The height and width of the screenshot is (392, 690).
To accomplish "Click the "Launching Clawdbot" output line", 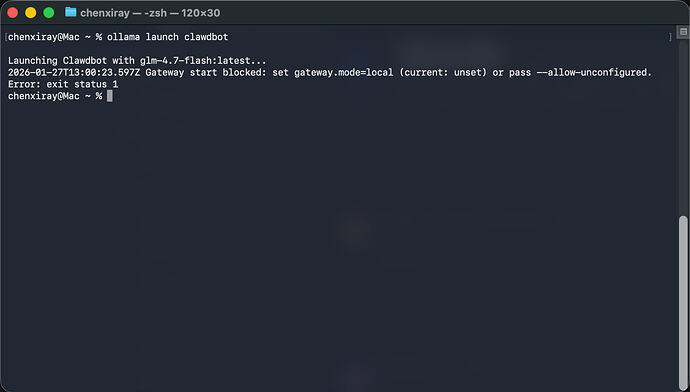I will pos(137,61).
